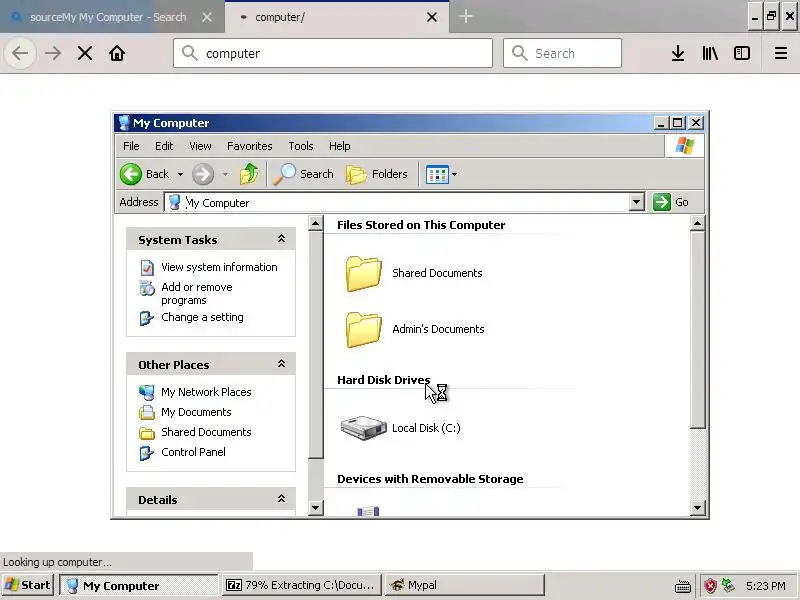The height and width of the screenshot is (600, 800).
Task: Collapse the Other Places panel
Action: point(281,364)
